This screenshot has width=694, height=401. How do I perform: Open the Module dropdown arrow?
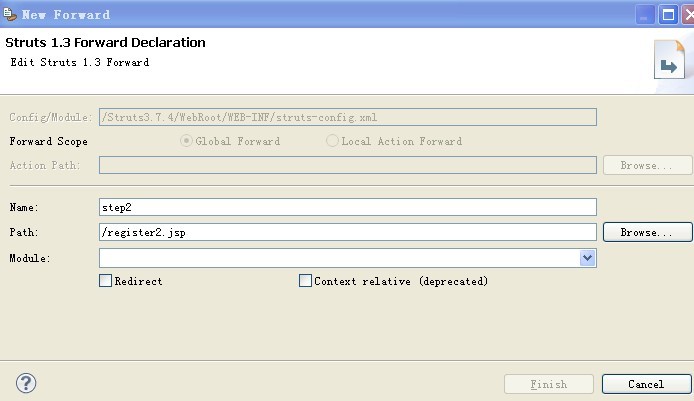[587, 258]
